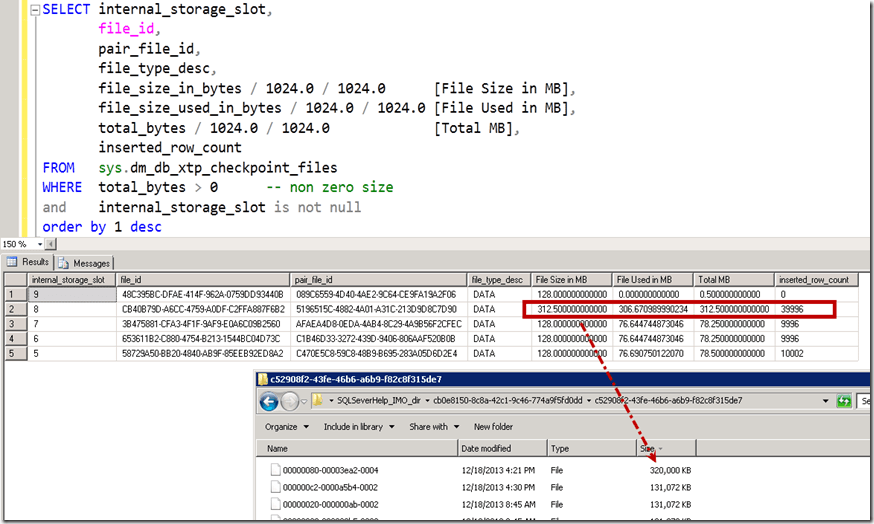Click the file icon for 000000c2-0000a5b4-0002
The width and height of the screenshot is (874, 524).
275,487
